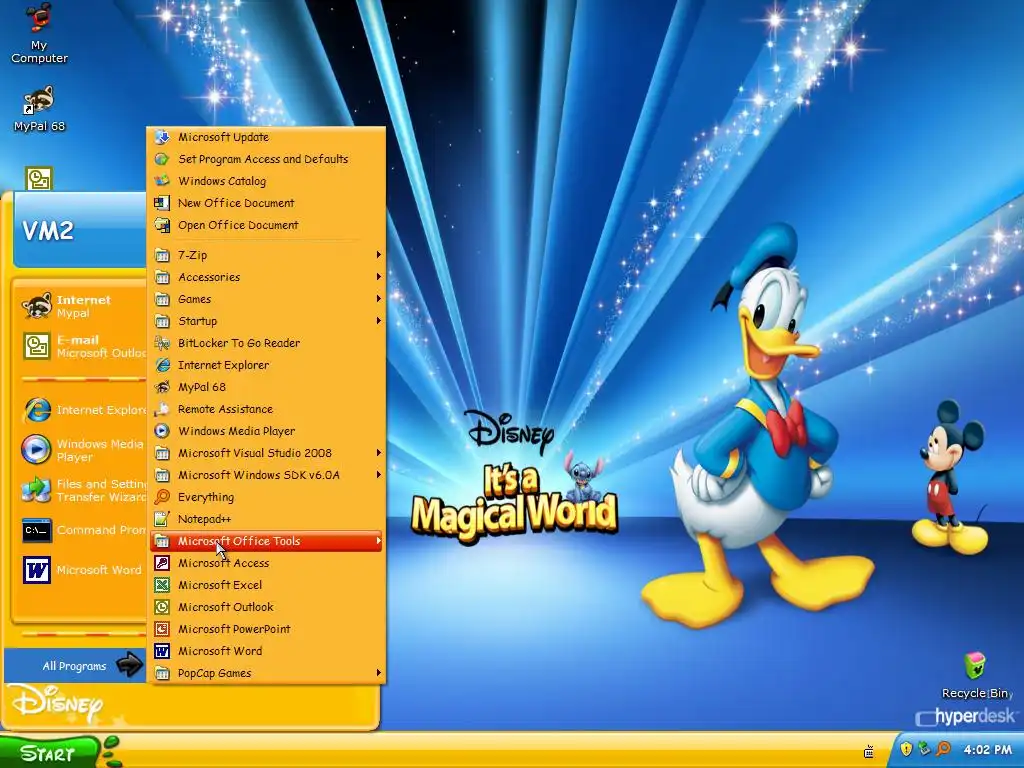Click All Programs label in Start menu
1024x768 pixels.
74,666
